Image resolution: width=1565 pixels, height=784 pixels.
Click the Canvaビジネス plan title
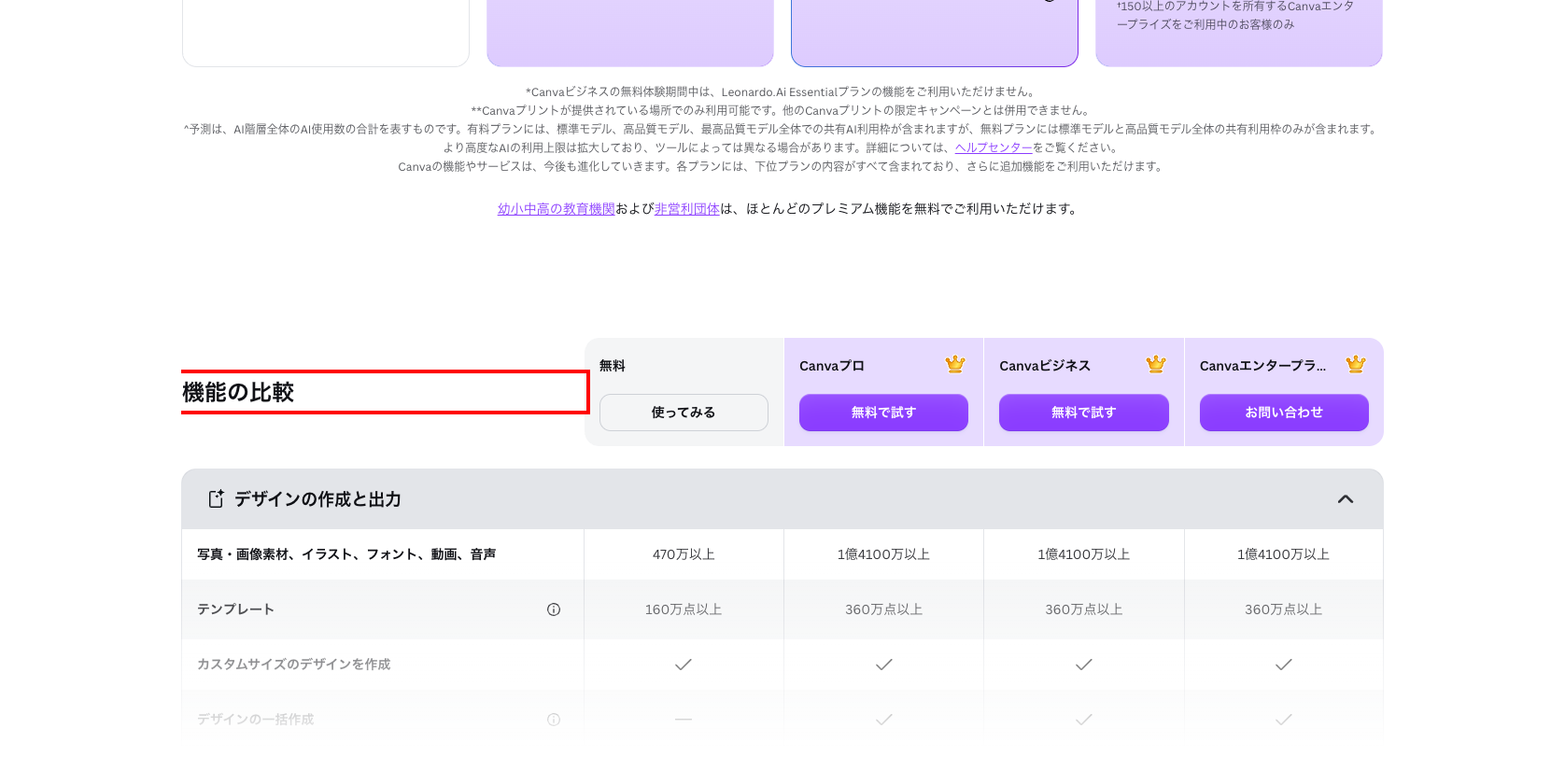(1045, 366)
